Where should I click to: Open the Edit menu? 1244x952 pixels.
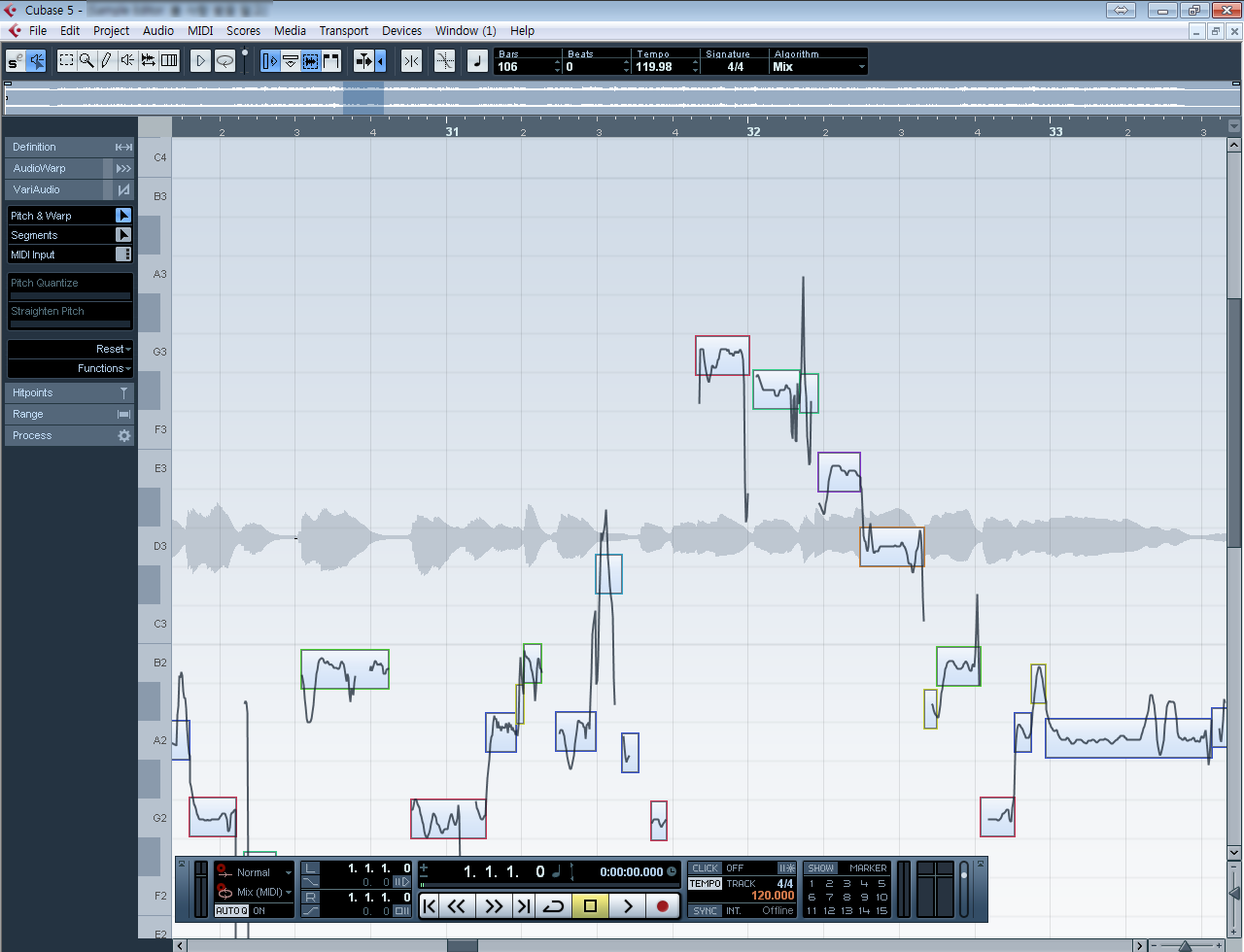click(70, 30)
